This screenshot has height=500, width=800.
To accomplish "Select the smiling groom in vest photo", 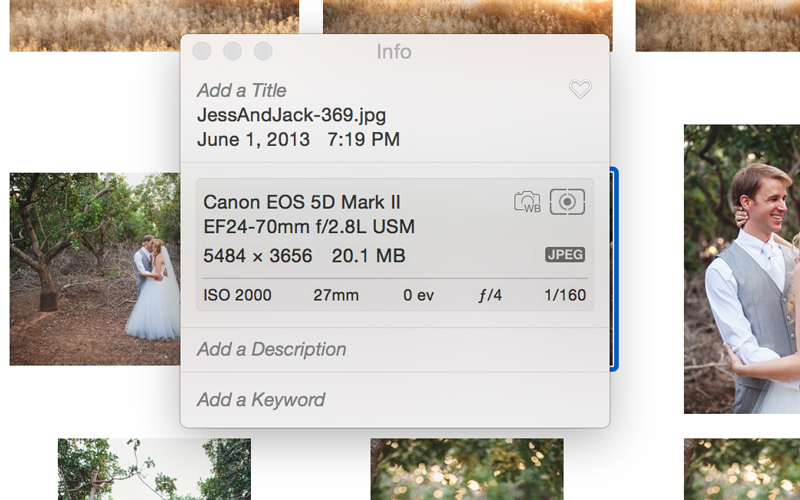I will [742, 269].
